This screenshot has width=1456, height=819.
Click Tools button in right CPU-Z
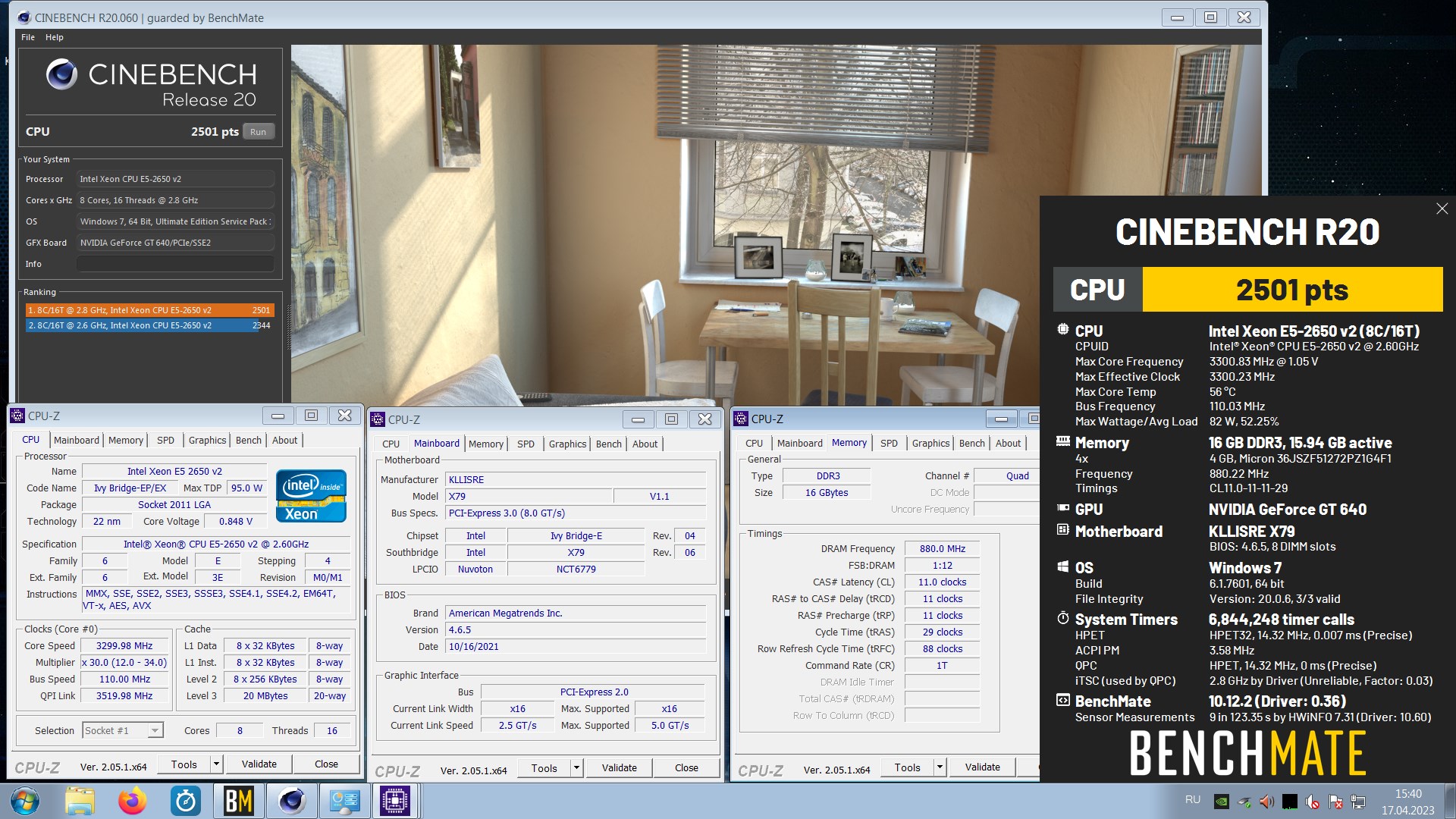pos(907,767)
